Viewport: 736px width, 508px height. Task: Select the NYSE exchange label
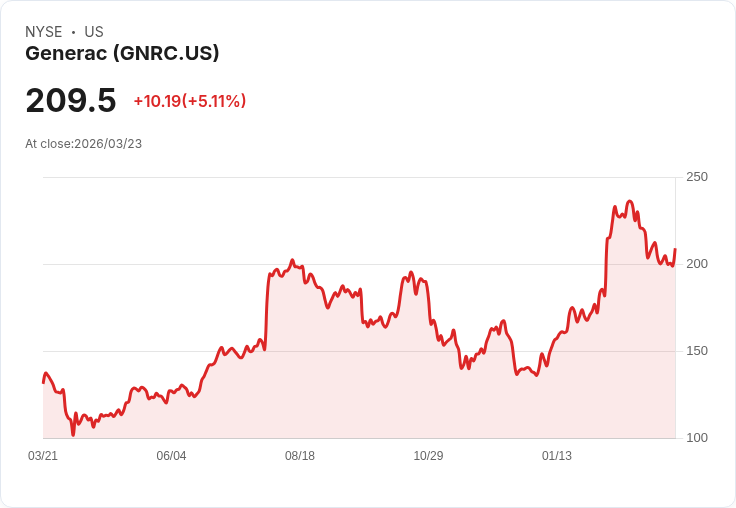pyautogui.click(x=44, y=32)
